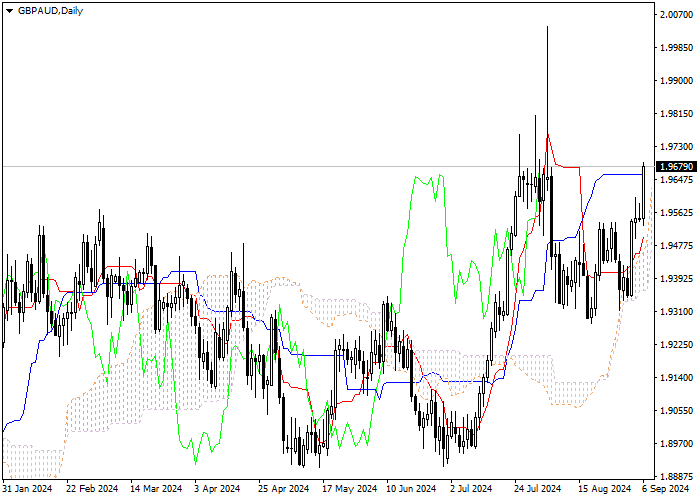The height and width of the screenshot is (500, 700).
Task: Click the 24 Jul 2024 date label
Action: (x=538, y=489)
